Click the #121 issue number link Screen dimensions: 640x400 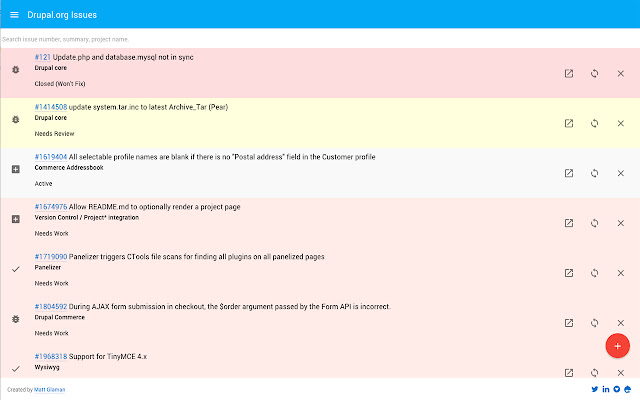click(42, 57)
